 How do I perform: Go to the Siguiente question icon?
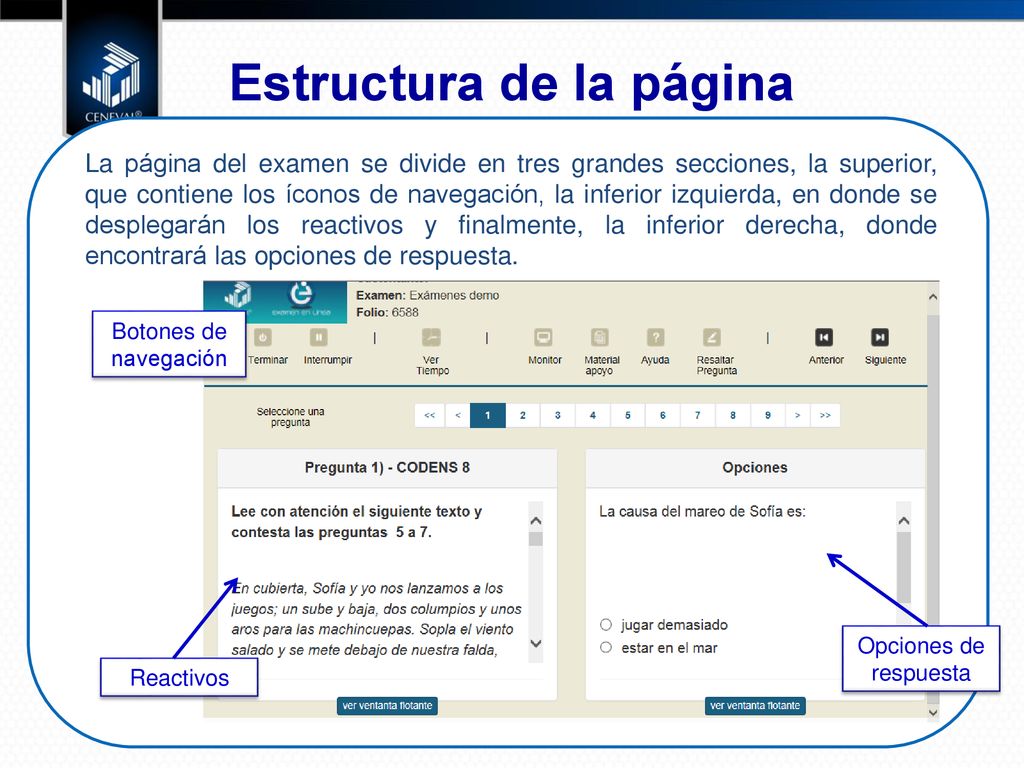pos(880,338)
